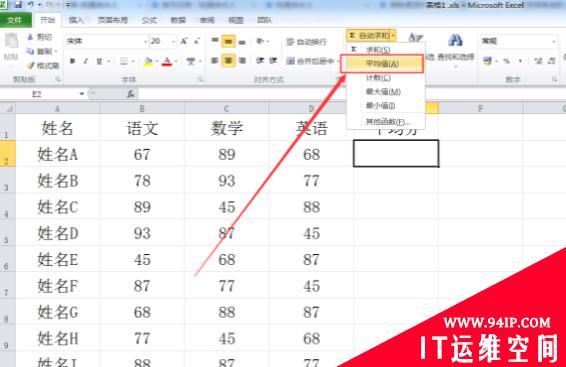The width and height of the screenshot is (566, 367).
Task: Click the wrap text button
Action: 306,42
